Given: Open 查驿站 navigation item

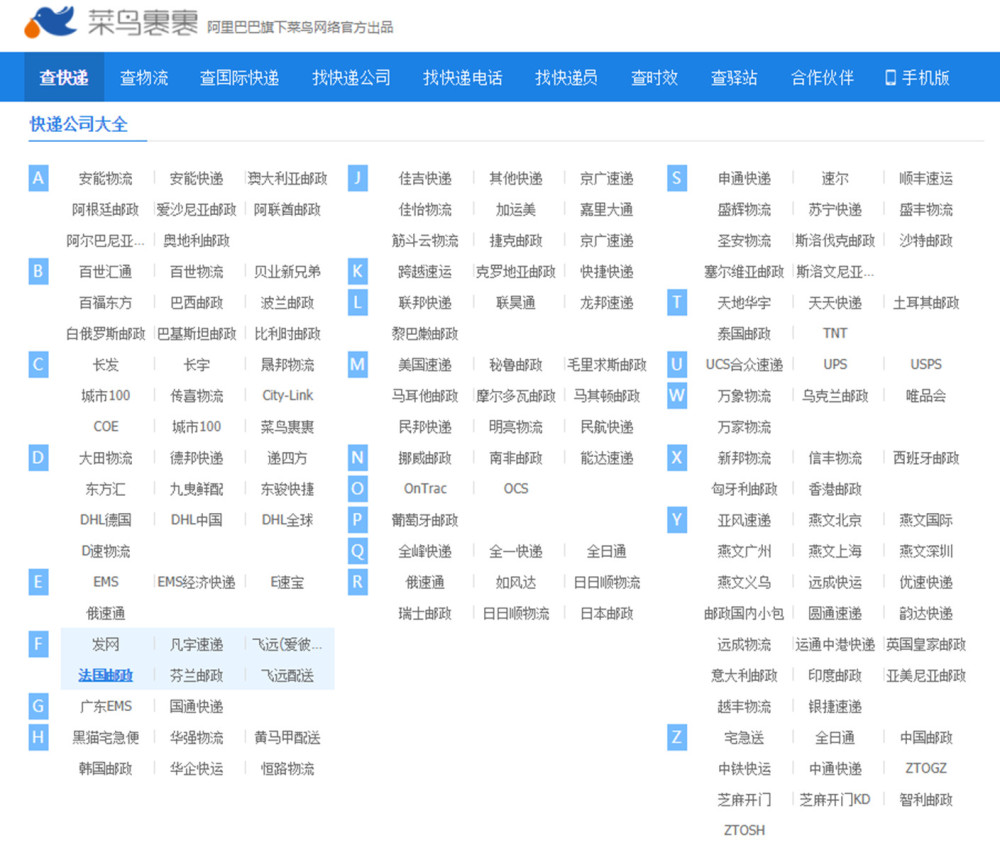Looking at the screenshot, I should click(734, 78).
